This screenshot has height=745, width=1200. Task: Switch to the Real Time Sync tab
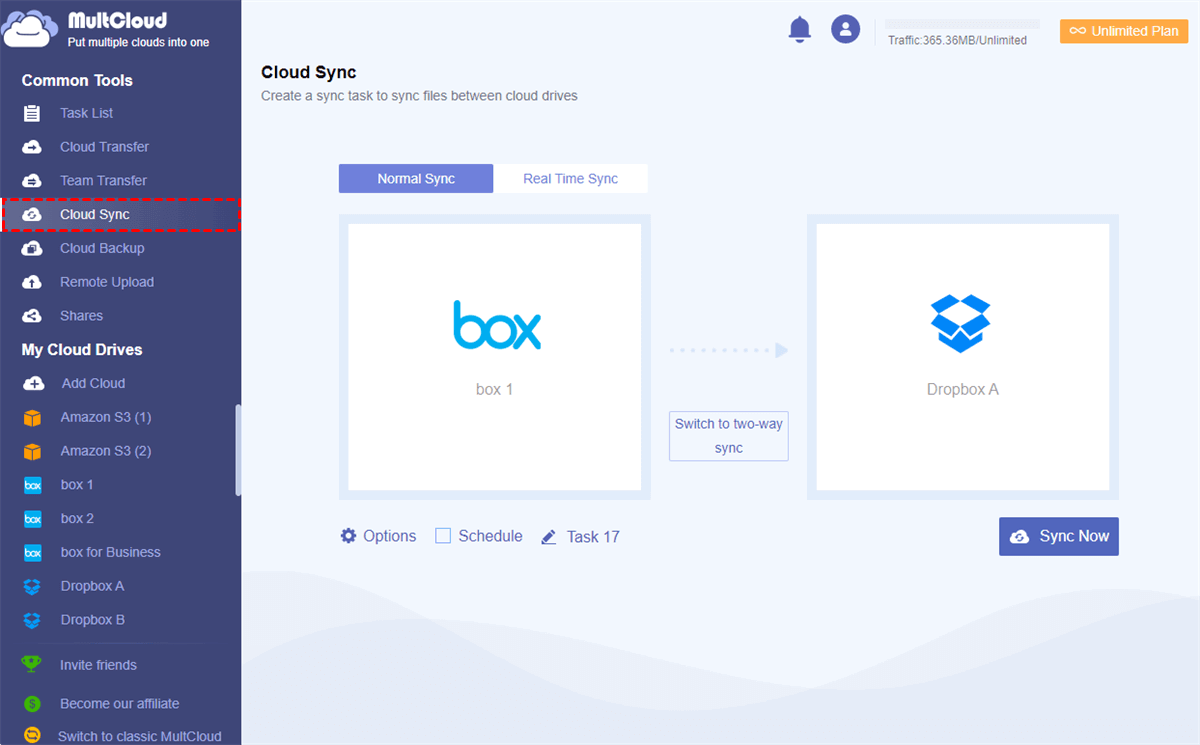[571, 179]
